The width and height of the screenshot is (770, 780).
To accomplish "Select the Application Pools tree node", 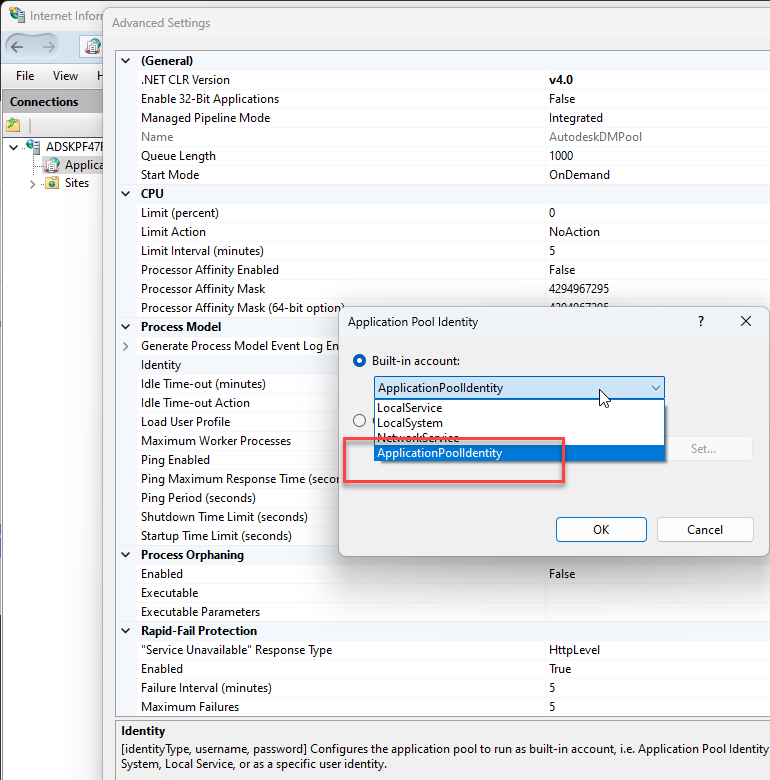I will [73, 165].
